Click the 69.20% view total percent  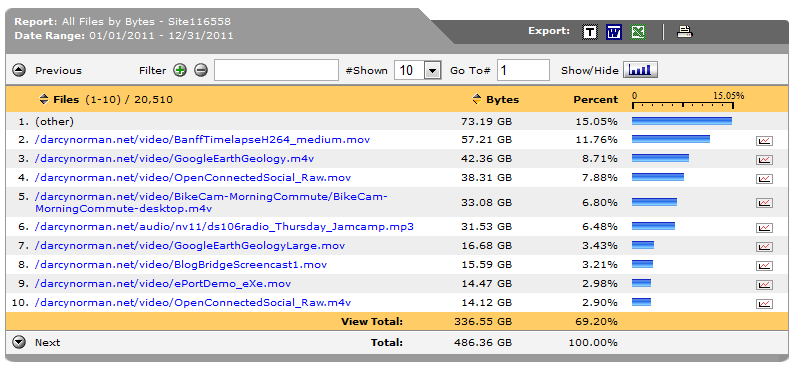596,321
